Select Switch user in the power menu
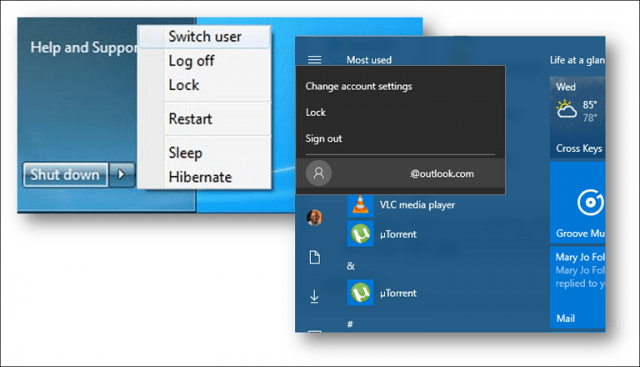The image size is (640, 367). click(204, 37)
